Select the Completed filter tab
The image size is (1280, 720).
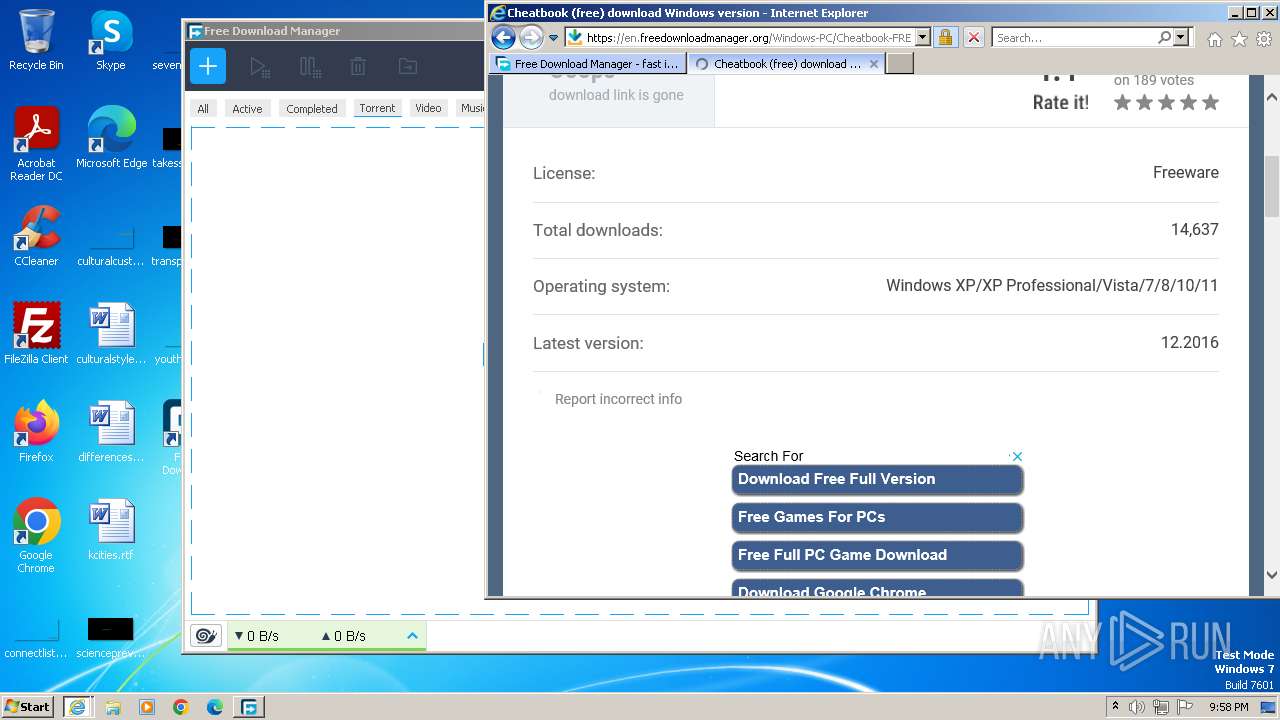[312, 108]
